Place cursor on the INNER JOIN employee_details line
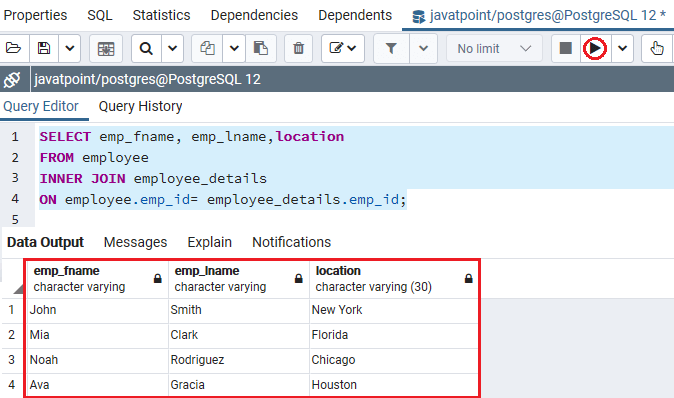This screenshot has width=674, height=398. pyautogui.click(x=153, y=179)
